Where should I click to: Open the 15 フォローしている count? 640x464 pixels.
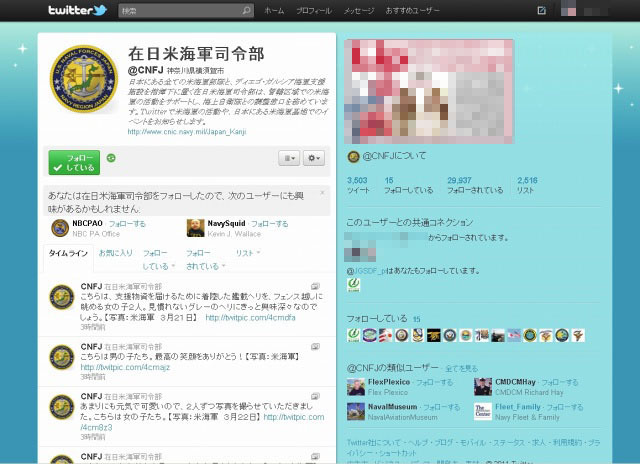pyautogui.click(x=408, y=185)
